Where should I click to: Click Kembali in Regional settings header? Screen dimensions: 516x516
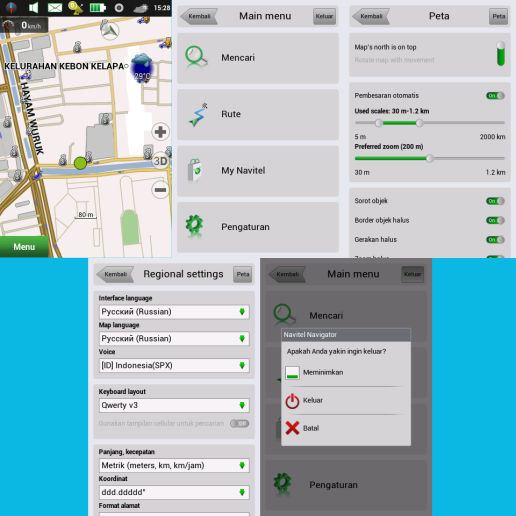115,274
